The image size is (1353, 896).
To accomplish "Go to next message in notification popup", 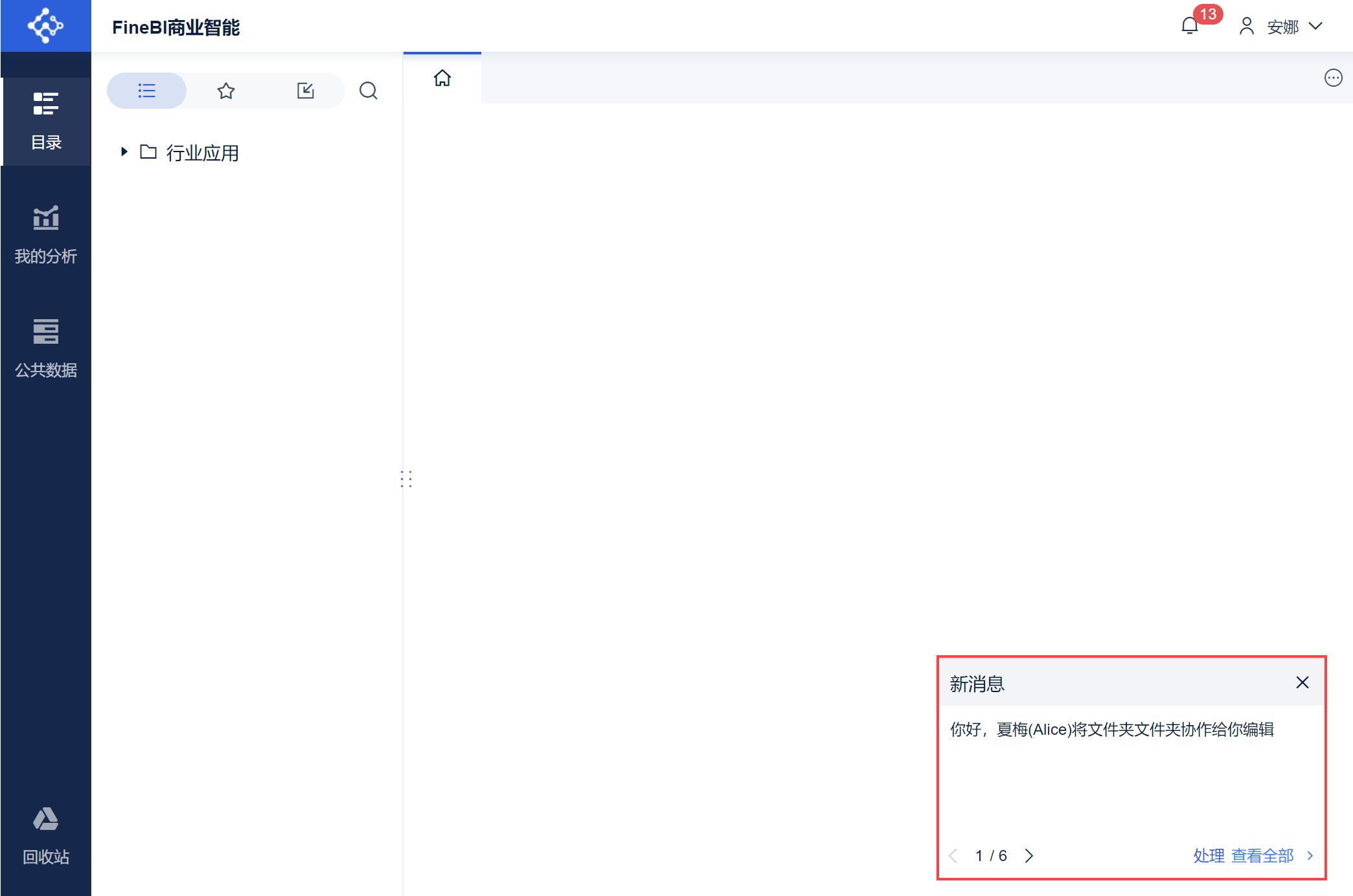I will 1029,856.
